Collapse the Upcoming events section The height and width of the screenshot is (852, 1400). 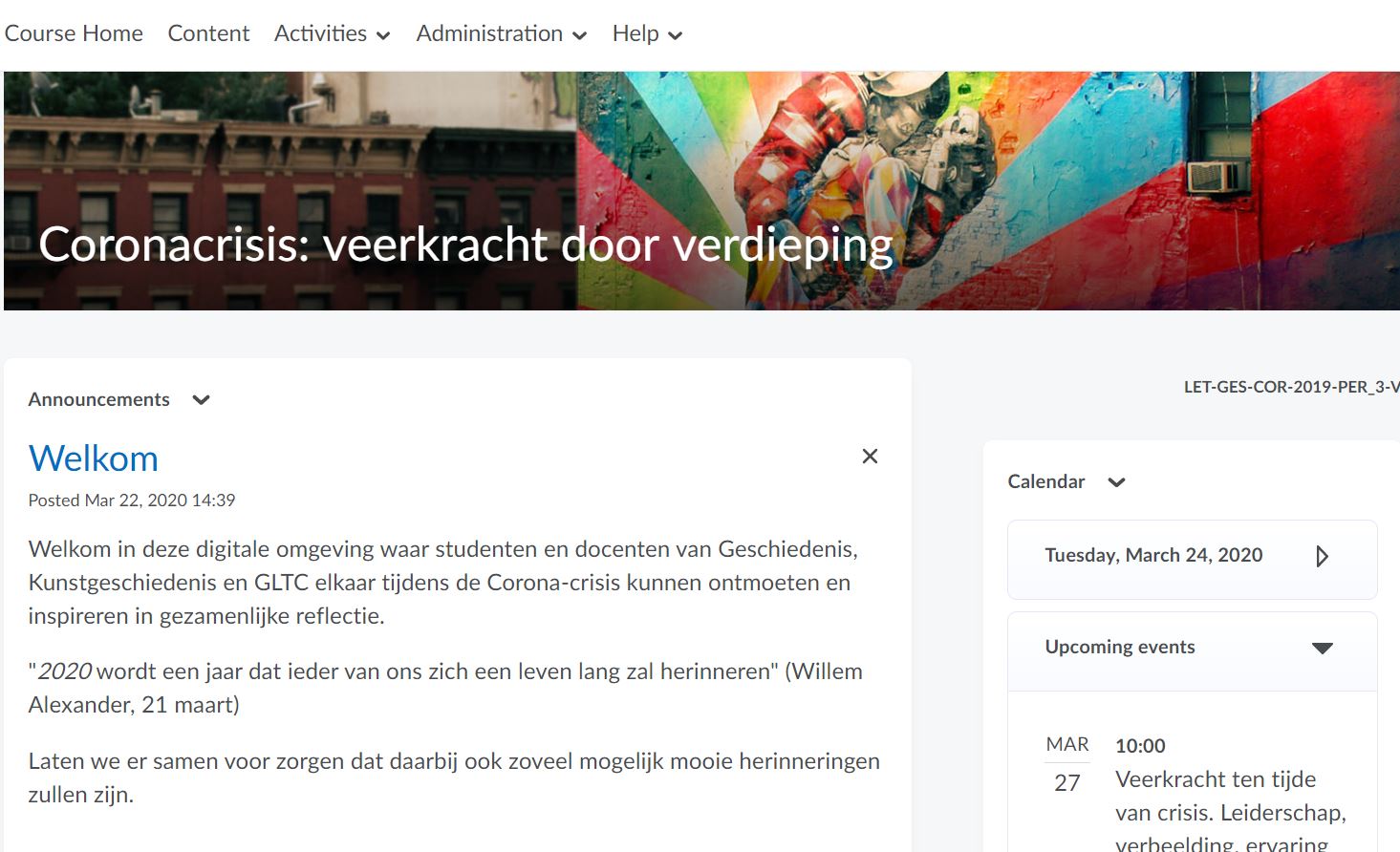(1322, 648)
